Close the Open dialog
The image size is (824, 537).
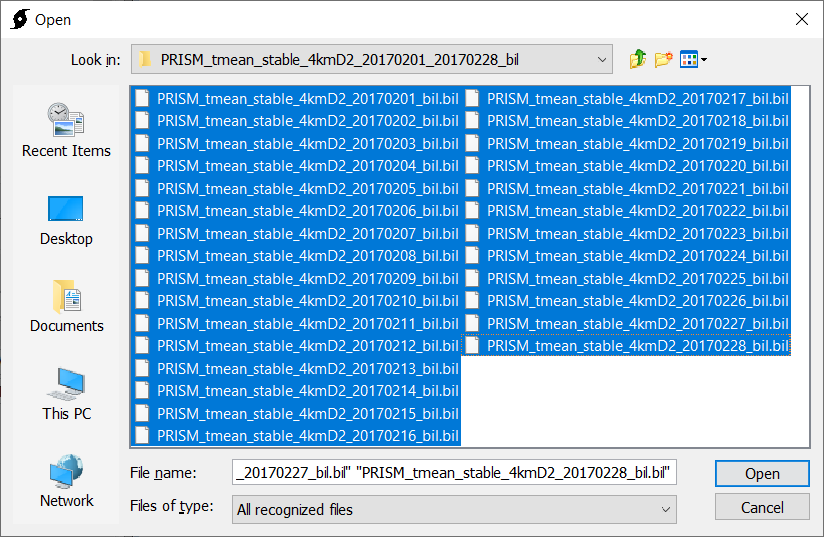(x=801, y=19)
